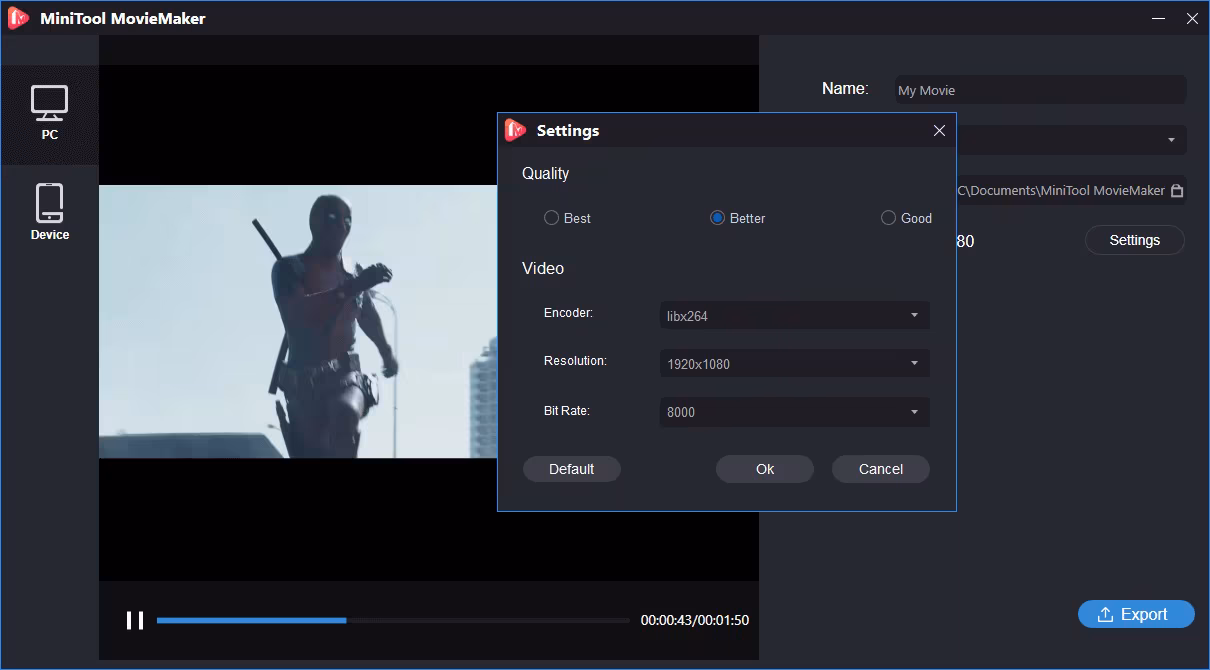Close the MovieMaker window
1210x670 pixels.
pyautogui.click(x=1191, y=18)
